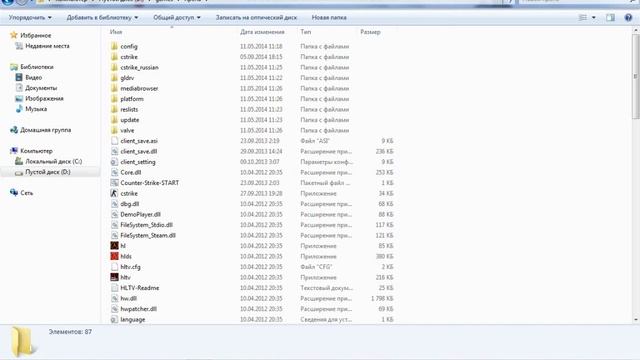Click the cstrike application icon
Image resolution: width=640 pixels, height=360 pixels.
[114, 193]
